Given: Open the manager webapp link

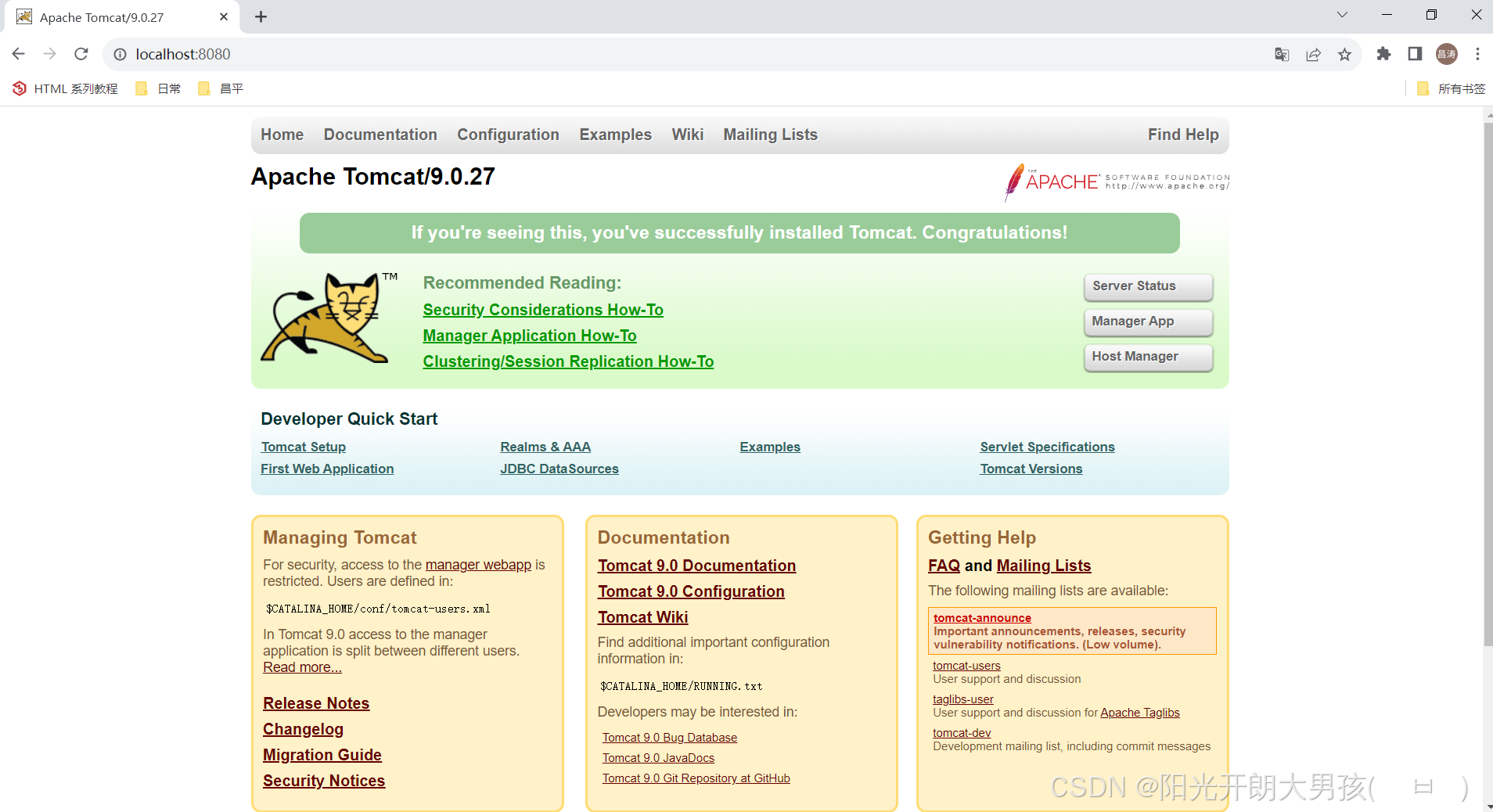Looking at the screenshot, I should pyautogui.click(x=478, y=565).
